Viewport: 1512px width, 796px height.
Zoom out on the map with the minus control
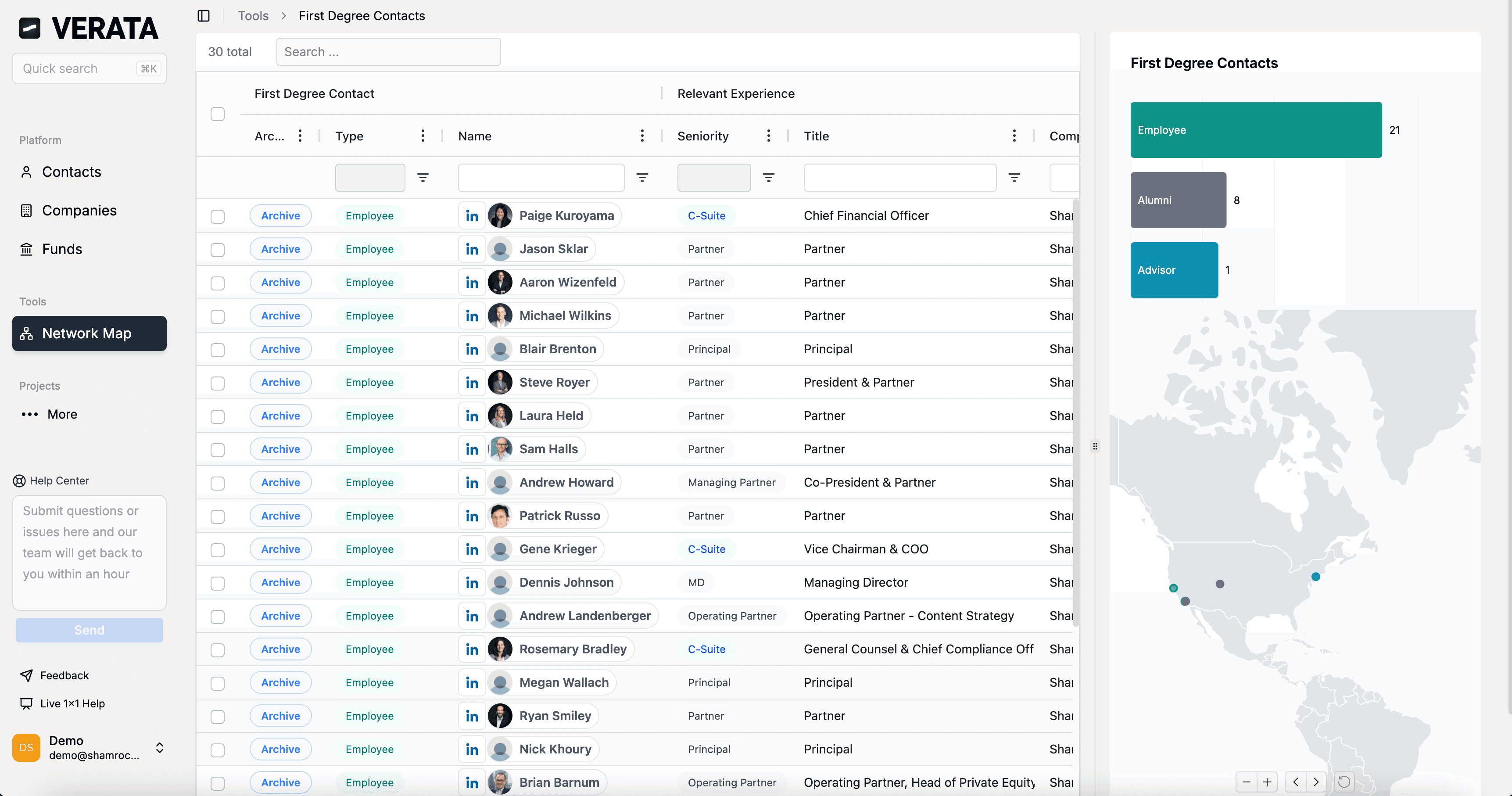tap(1246, 782)
